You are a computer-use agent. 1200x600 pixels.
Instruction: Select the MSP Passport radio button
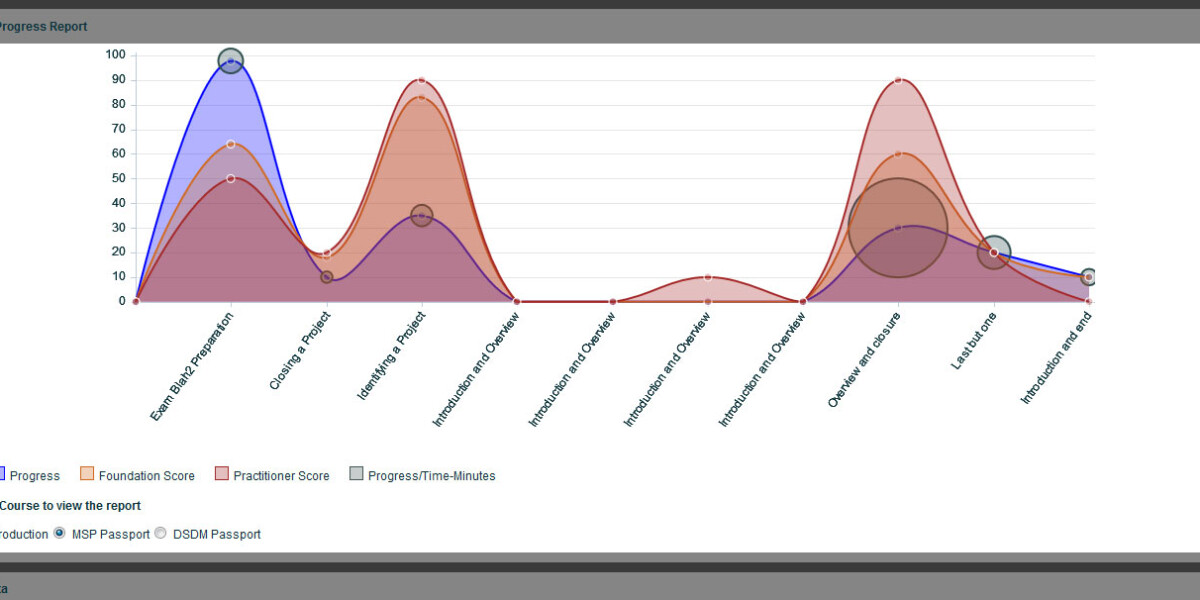coord(59,534)
